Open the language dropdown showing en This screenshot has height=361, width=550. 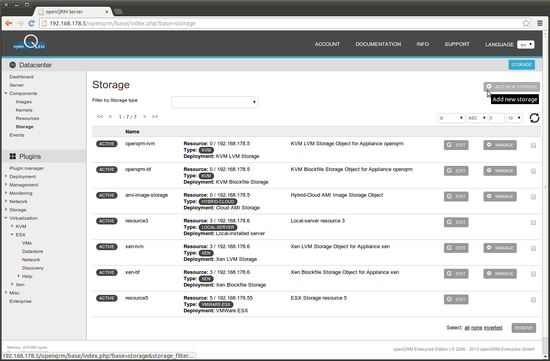(526, 45)
